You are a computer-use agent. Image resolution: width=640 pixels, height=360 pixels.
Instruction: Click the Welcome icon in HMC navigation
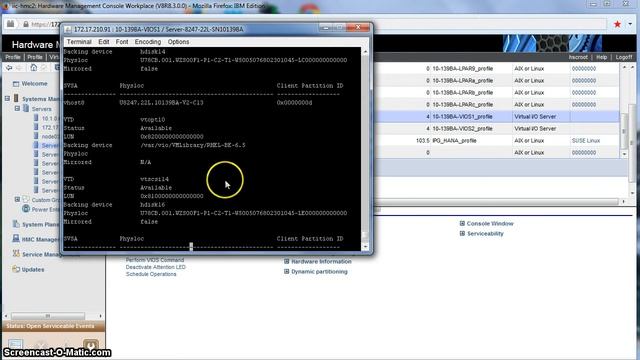[x=16, y=84]
